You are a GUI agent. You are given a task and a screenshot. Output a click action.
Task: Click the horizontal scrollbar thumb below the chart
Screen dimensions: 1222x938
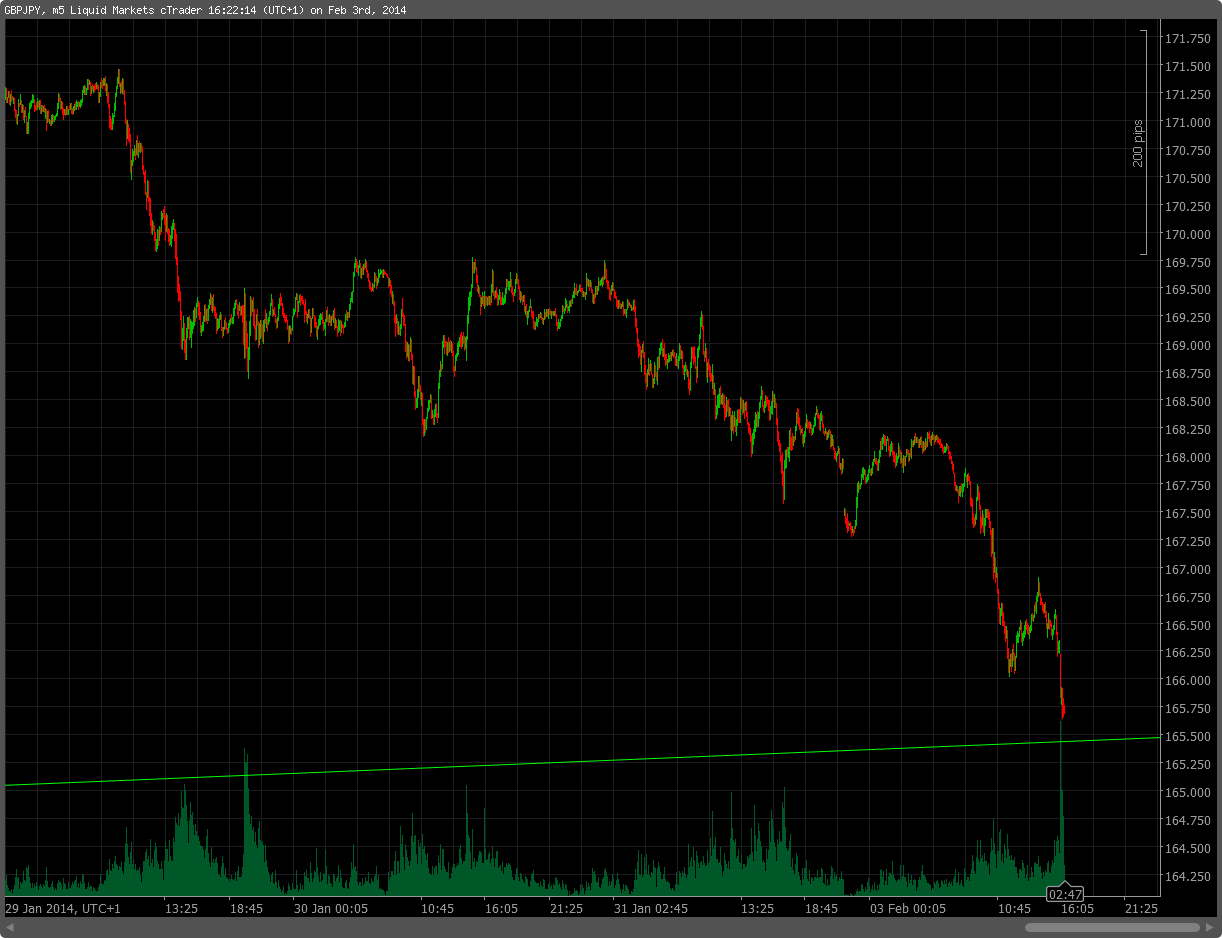click(x=1114, y=927)
